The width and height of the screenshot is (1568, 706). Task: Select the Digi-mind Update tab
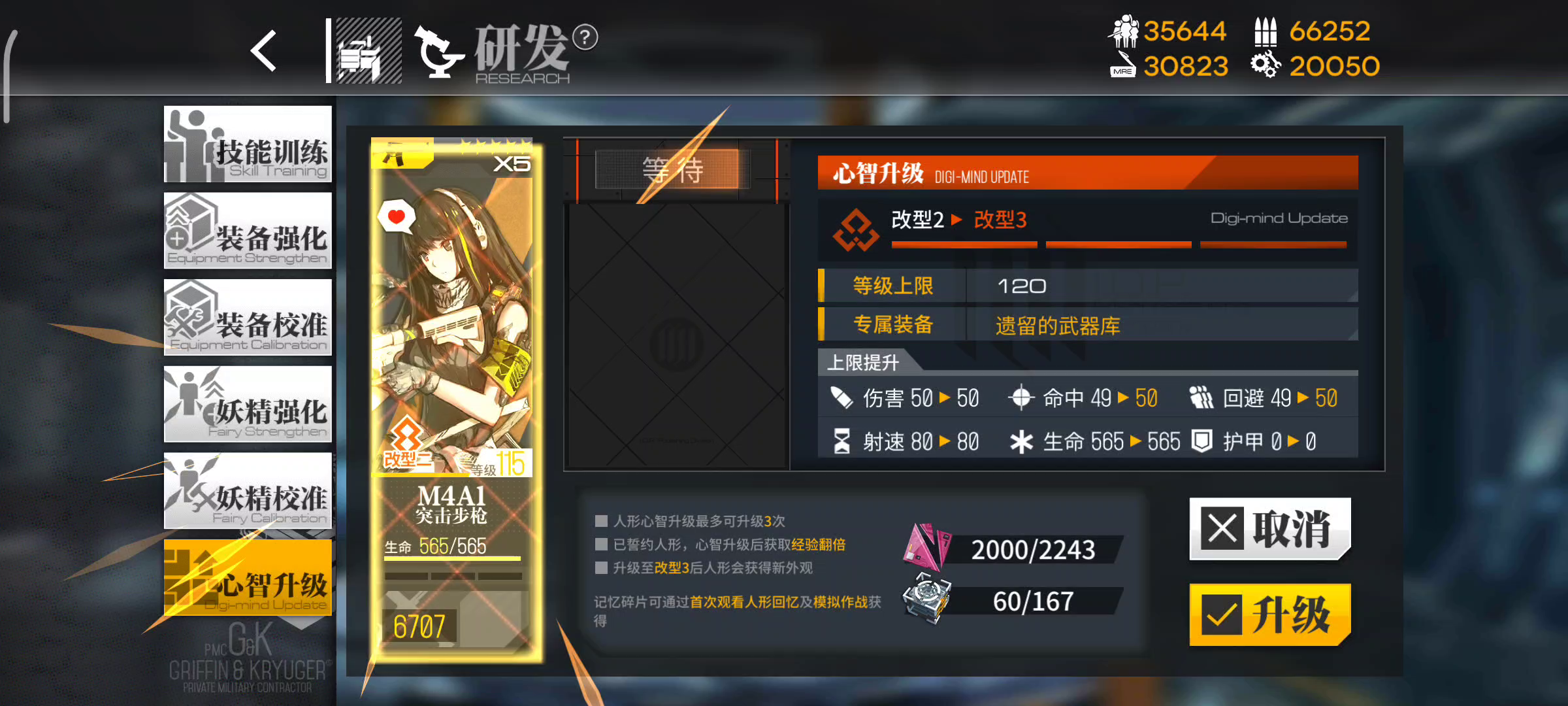point(248,577)
